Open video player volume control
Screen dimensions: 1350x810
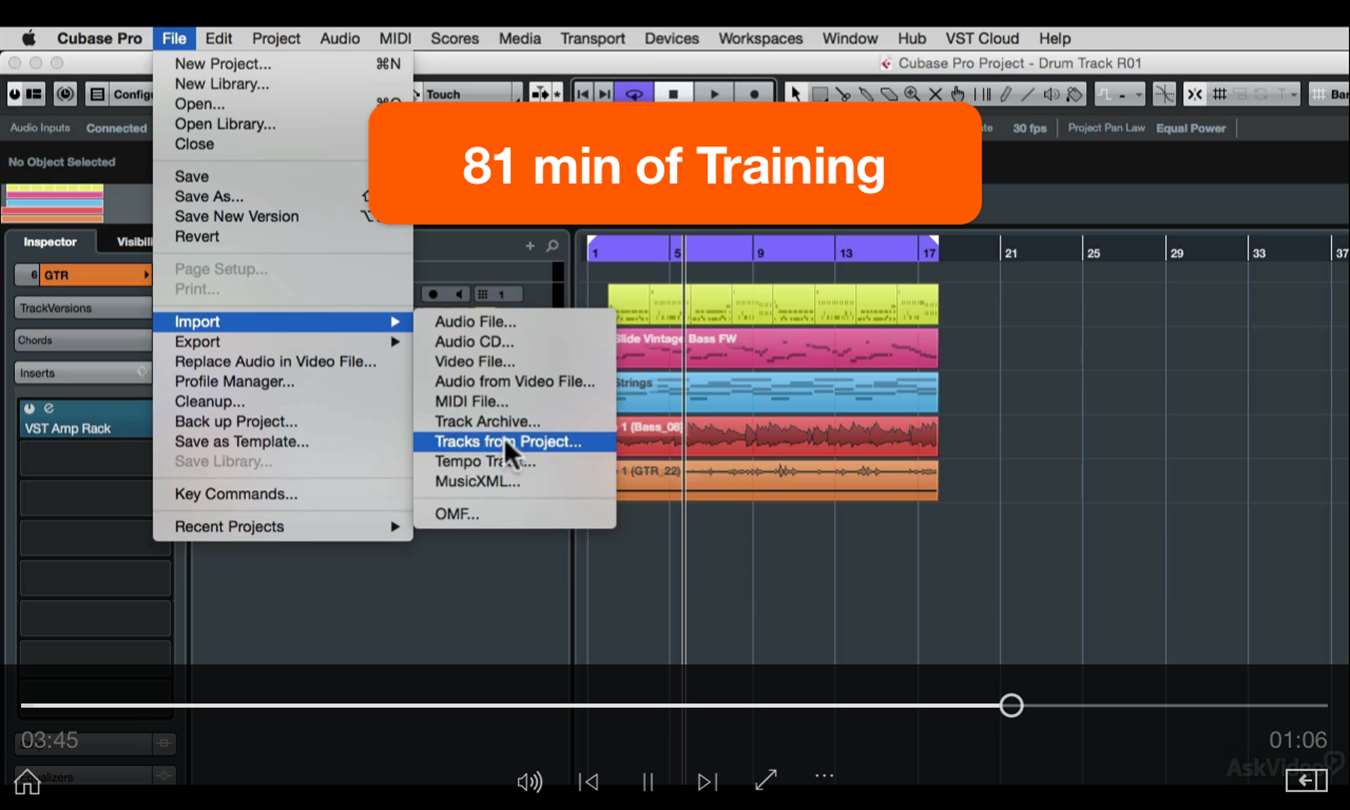(x=529, y=782)
